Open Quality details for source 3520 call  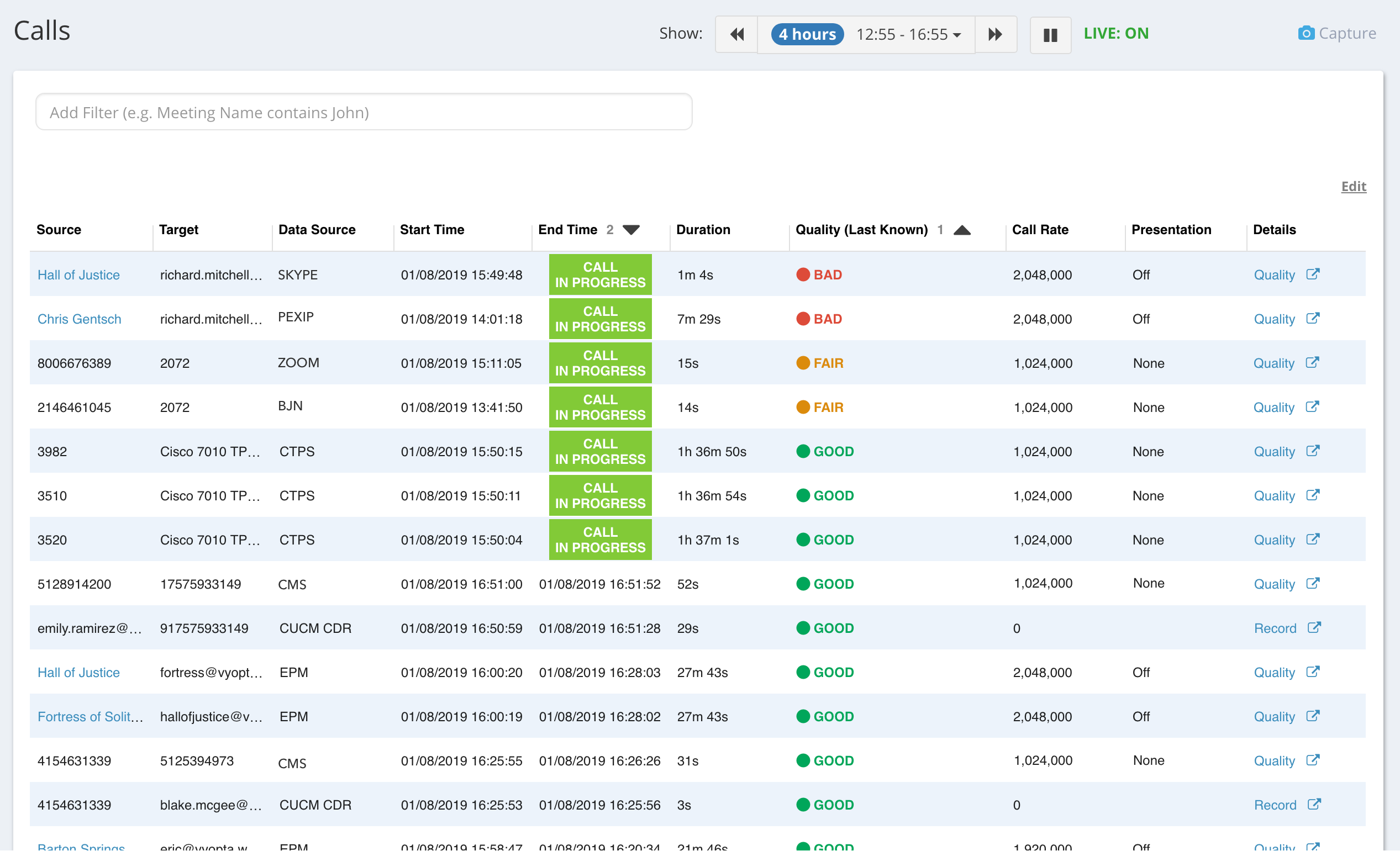[1274, 540]
